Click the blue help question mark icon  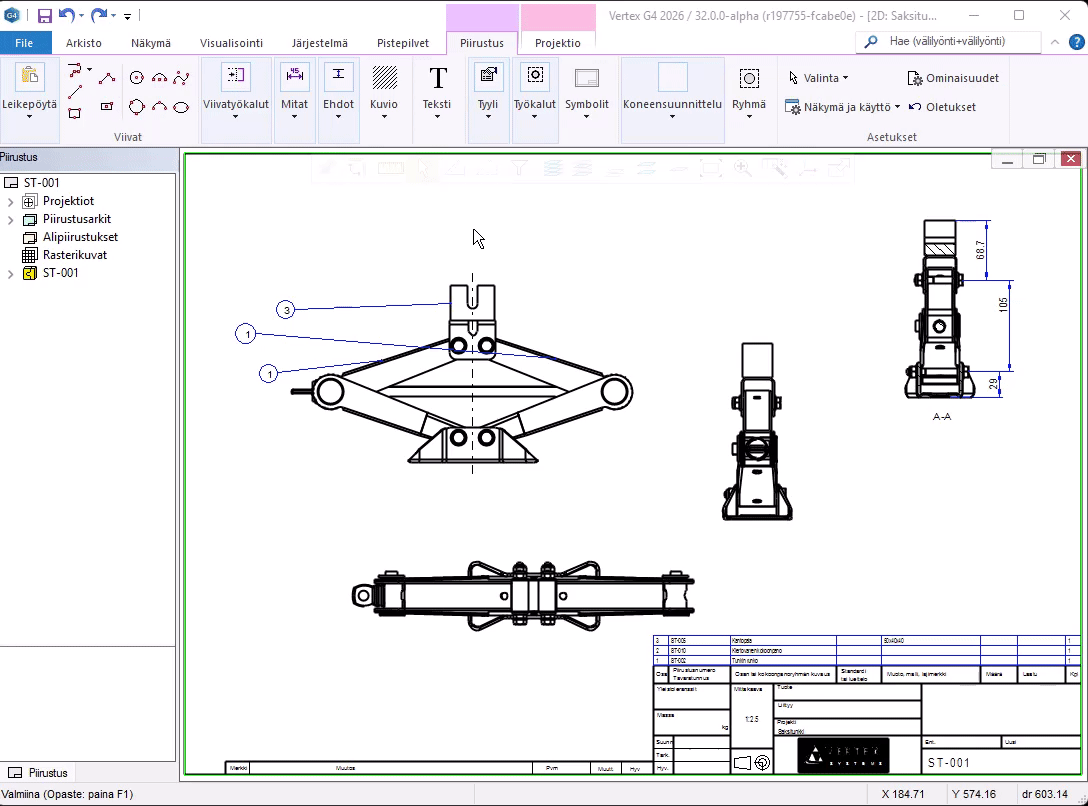pos(1077,42)
